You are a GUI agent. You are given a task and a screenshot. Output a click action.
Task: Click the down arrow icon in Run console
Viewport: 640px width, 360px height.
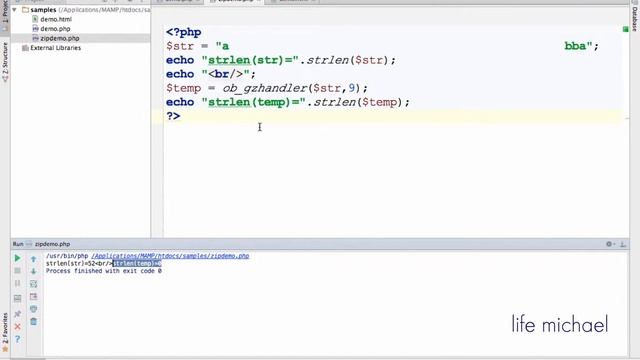33,271
